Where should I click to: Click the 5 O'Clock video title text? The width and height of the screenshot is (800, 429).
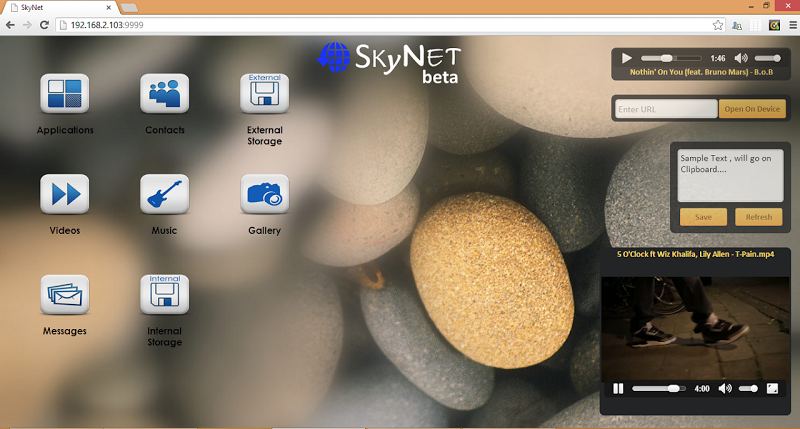[x=695, y=254]
